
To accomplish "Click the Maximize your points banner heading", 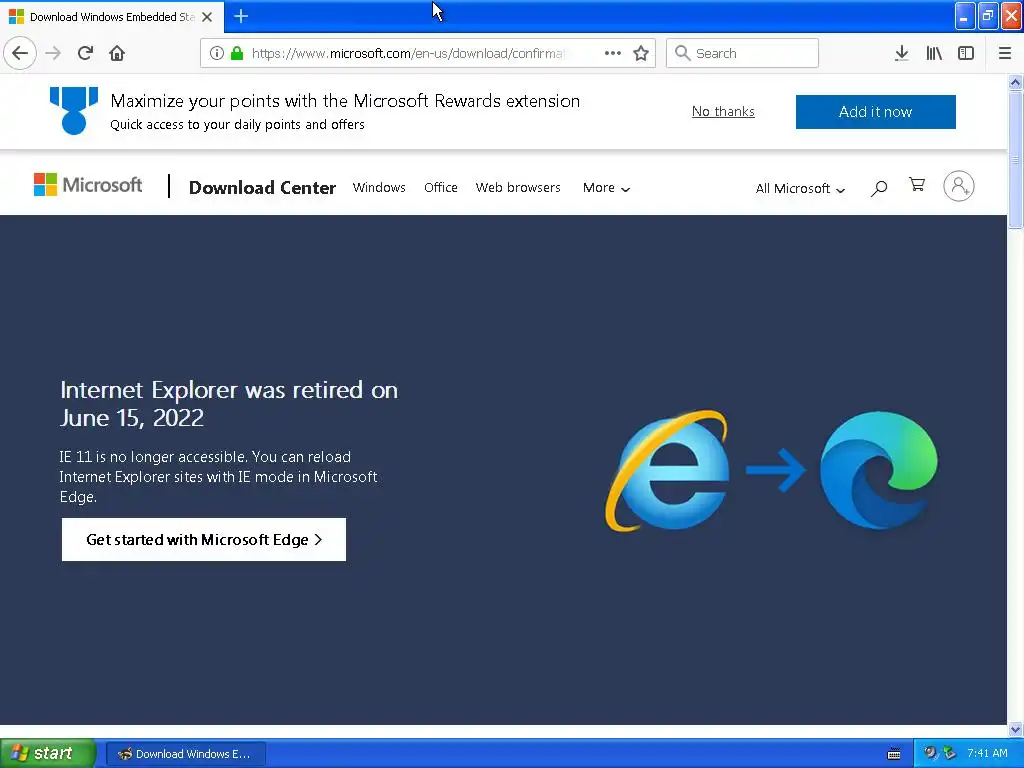I will pos(345,101).
